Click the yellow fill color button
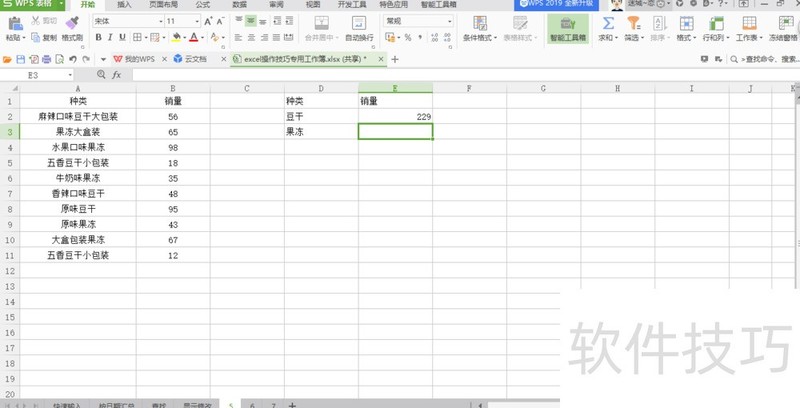Image resolution: width=800 pixels, height=408 pixels. (x=175, y=38)
